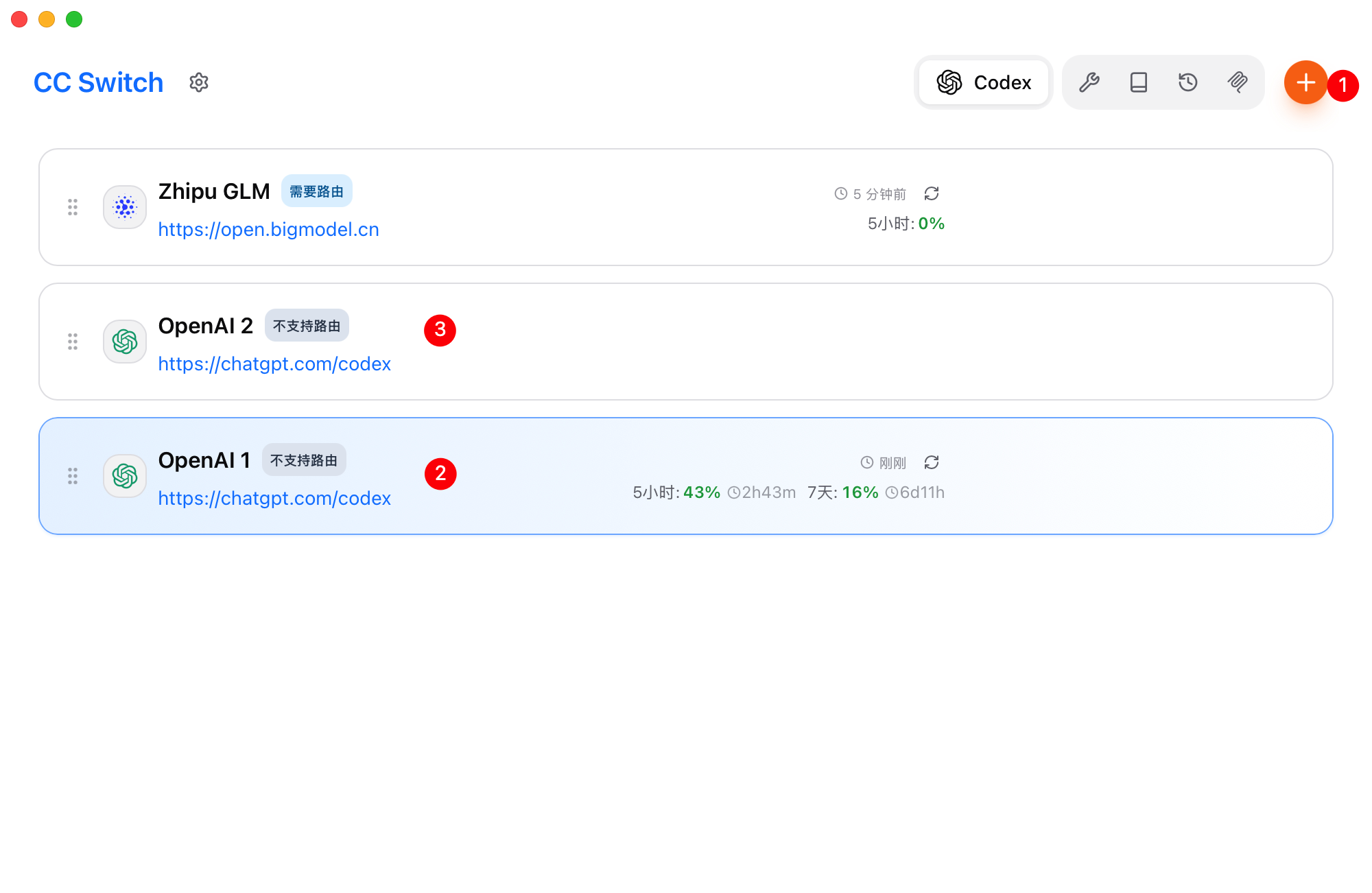Click the 需要路由 badge on Zhipu GLM
Viewport: 1372px width, 893px height.
pos(316,191)
